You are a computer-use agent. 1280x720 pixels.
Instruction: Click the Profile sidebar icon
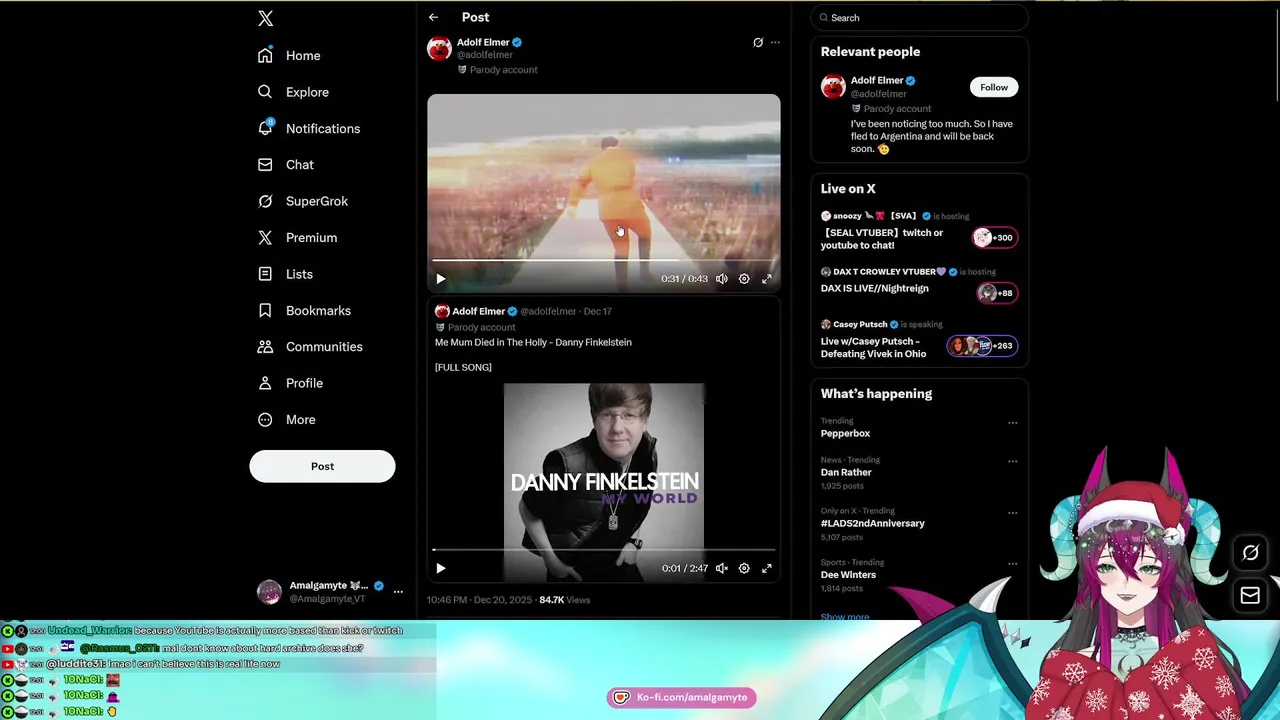pyautogui.click(x=265, y=383)
